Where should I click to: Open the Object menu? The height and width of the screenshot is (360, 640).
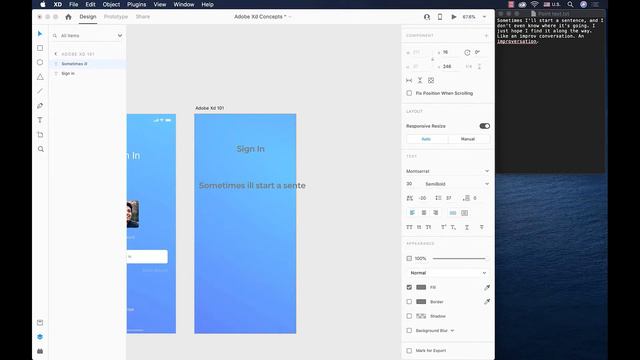point(111,4)
